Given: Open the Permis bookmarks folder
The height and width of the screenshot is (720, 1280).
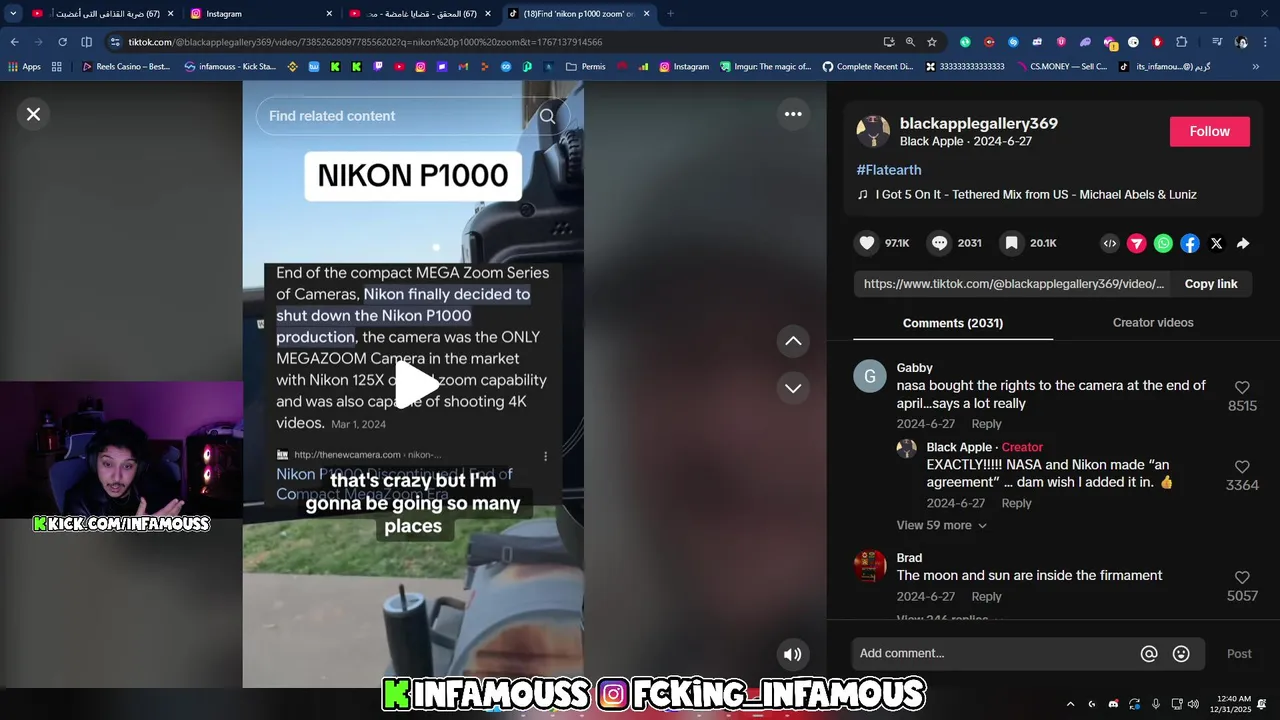Looking at the screenshot, I should [x=586, y=67].
